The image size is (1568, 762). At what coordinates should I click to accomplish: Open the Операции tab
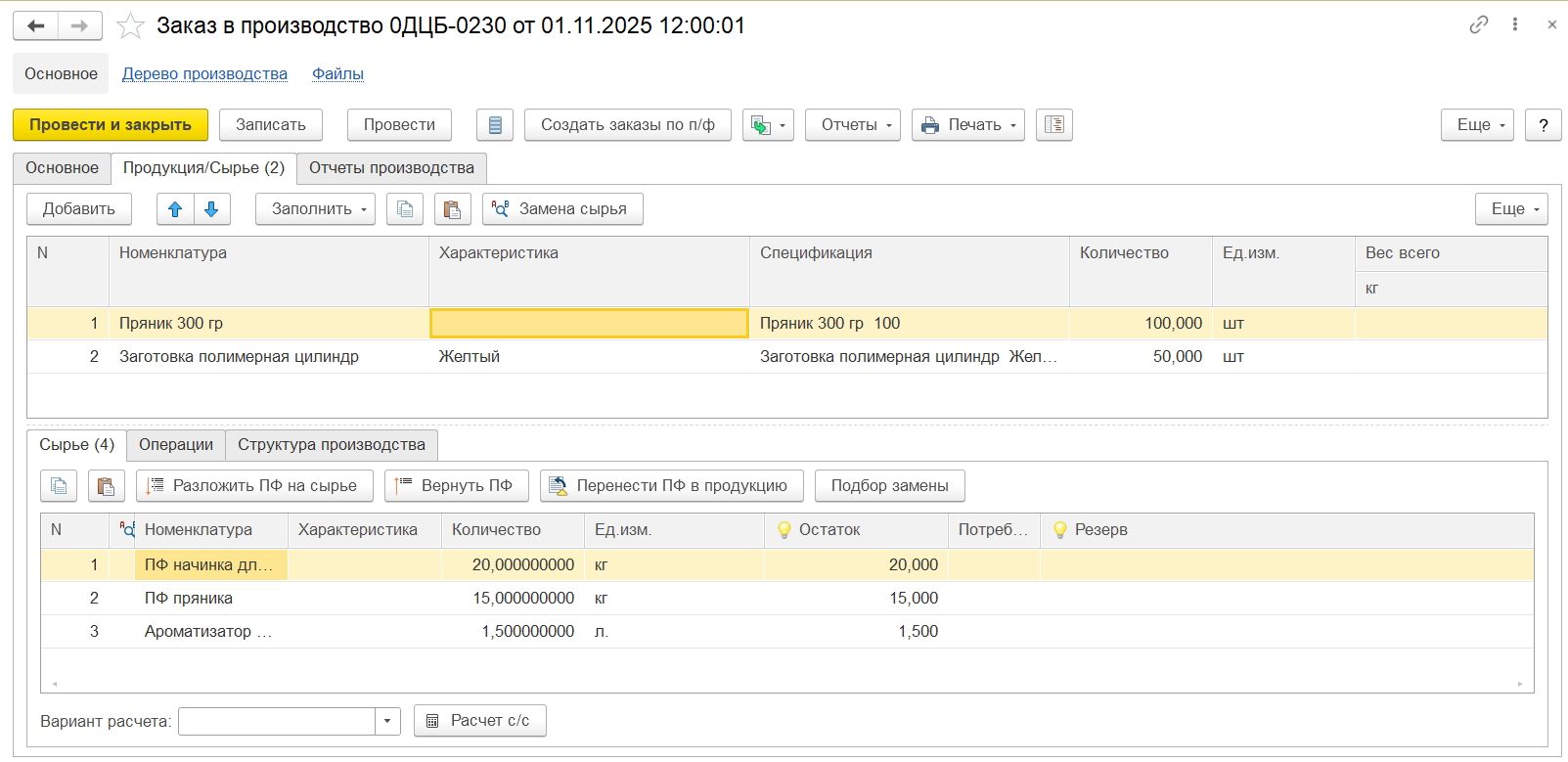tap(176, 445)
